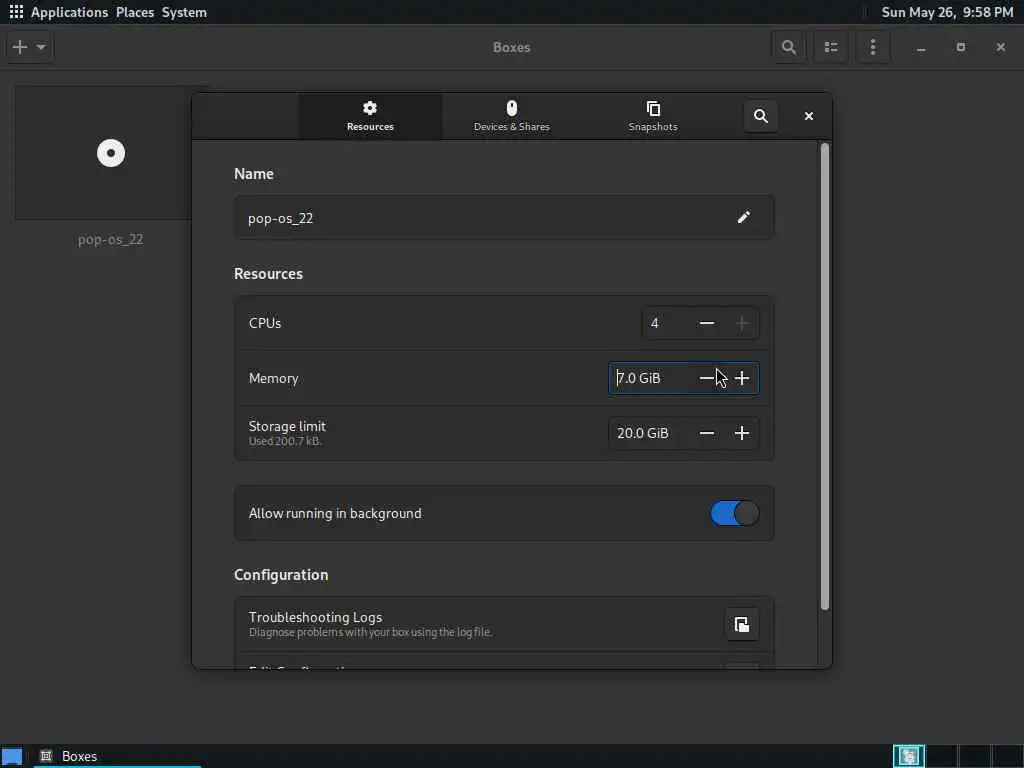Click Boxes entry in bottom taskbar
The height and width of the screenshot is (768, 1024).
click(x=118, y=756)
